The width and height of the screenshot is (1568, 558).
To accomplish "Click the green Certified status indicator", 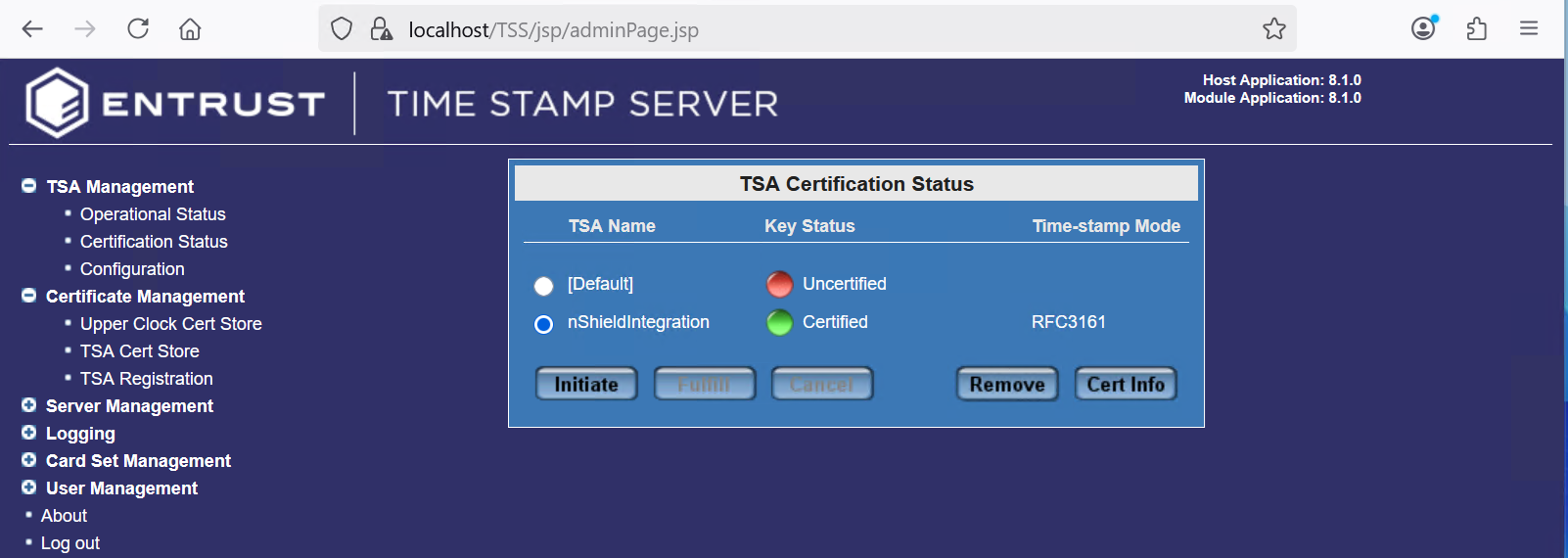I will tap(779, 322).
